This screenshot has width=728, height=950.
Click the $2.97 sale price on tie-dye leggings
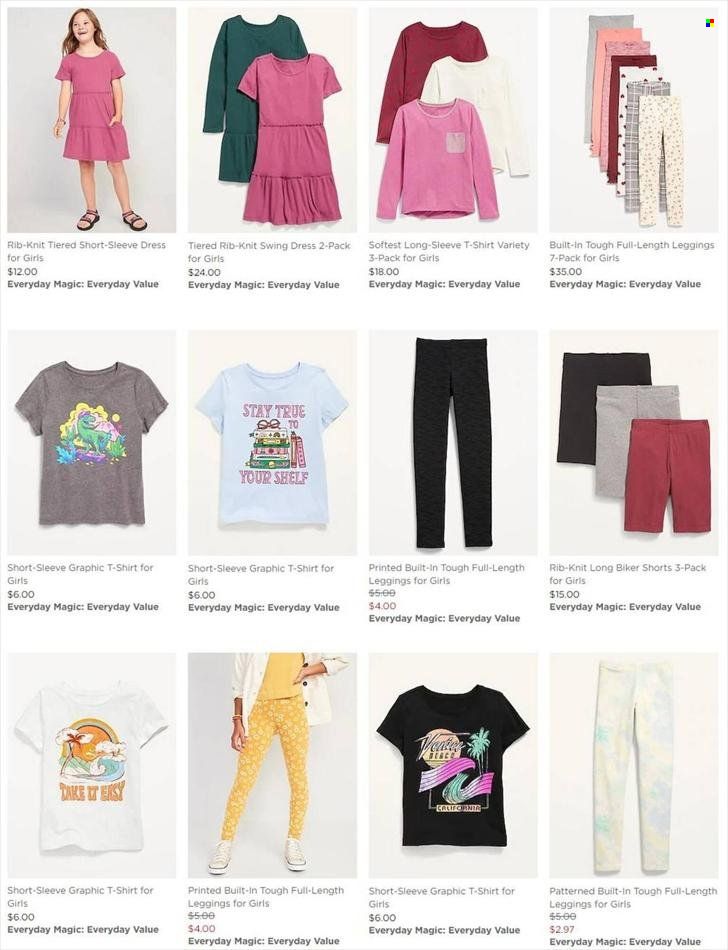(562, 929)
